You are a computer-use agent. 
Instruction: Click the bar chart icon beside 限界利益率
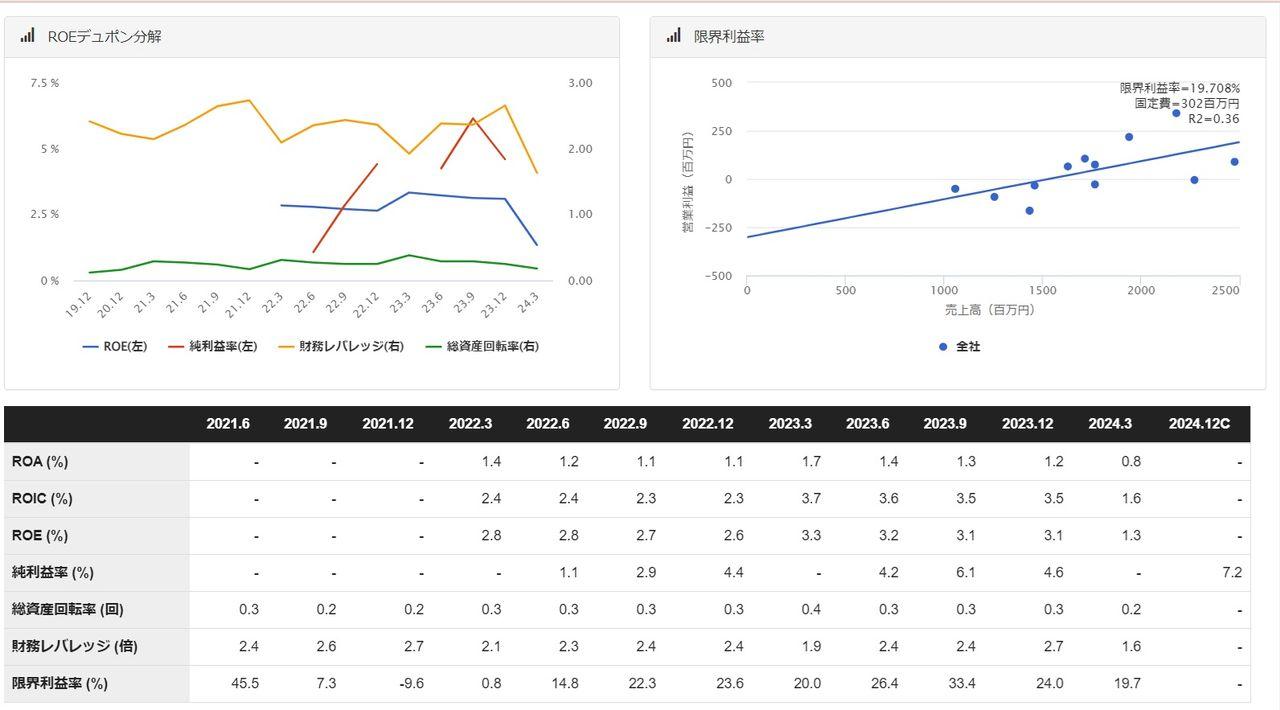click(x=673, y=36)
